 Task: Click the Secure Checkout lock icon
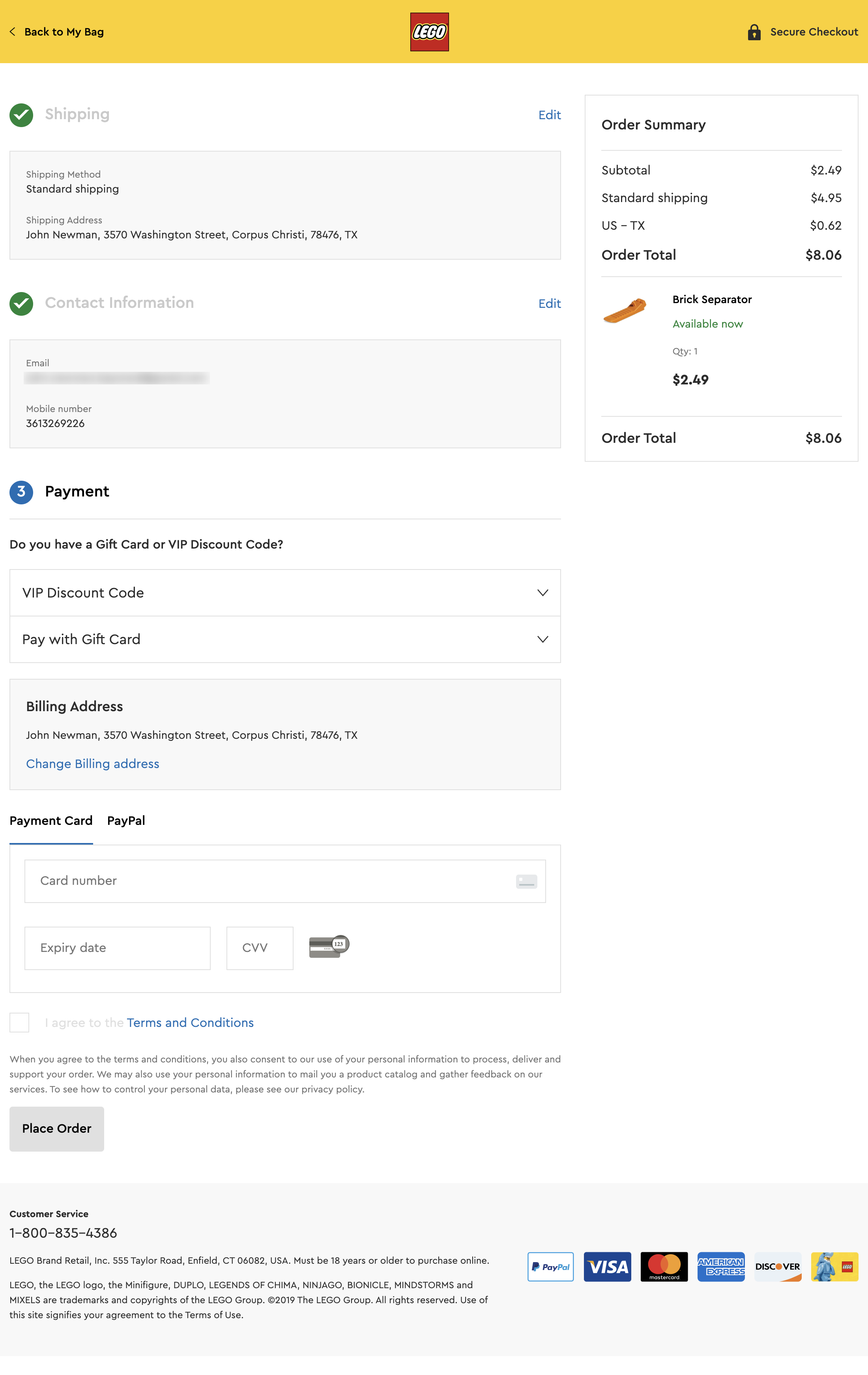[754, 32]
